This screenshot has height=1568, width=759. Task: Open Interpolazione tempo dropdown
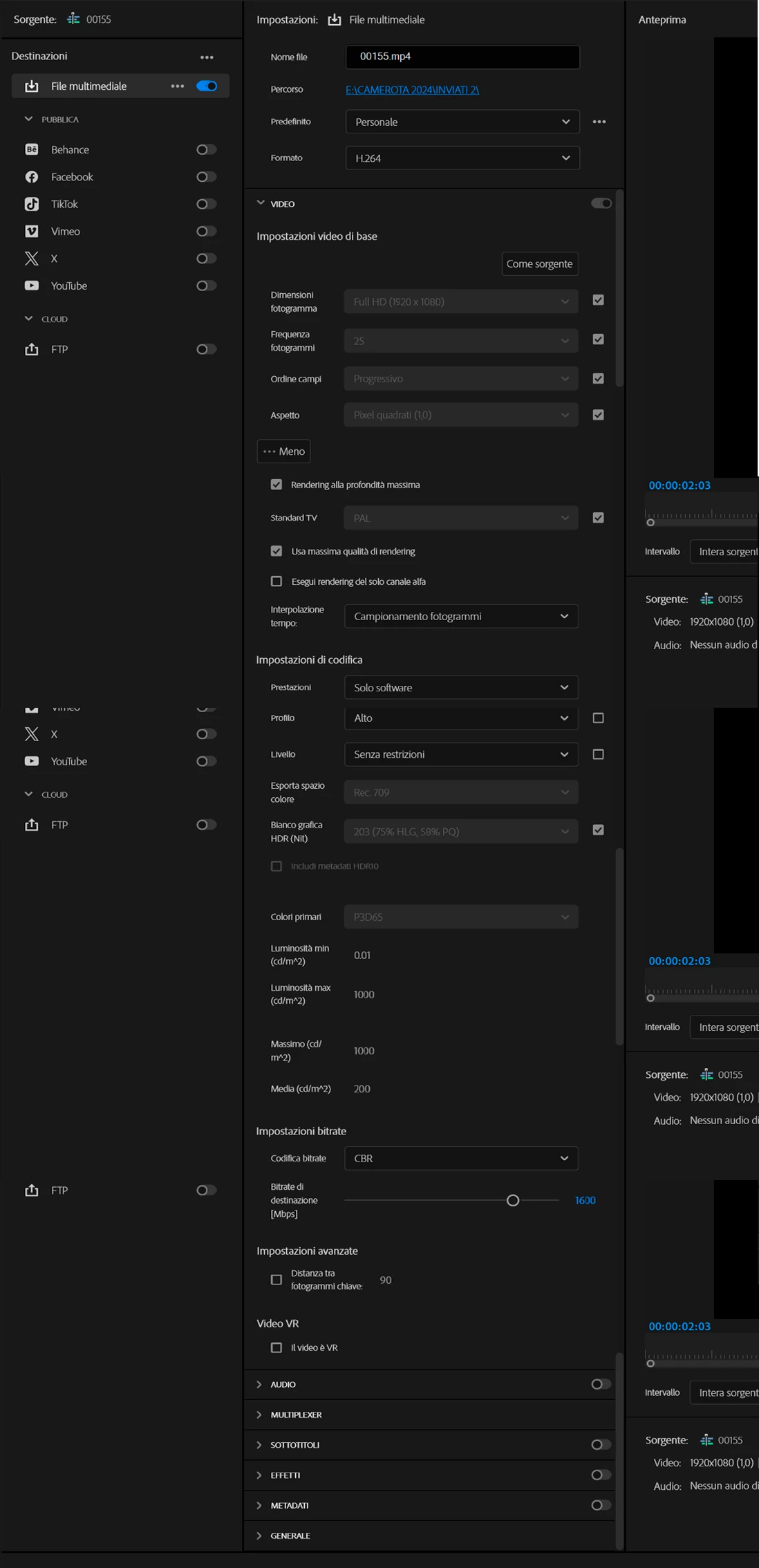pyautogui.click(x=461, y=616)
